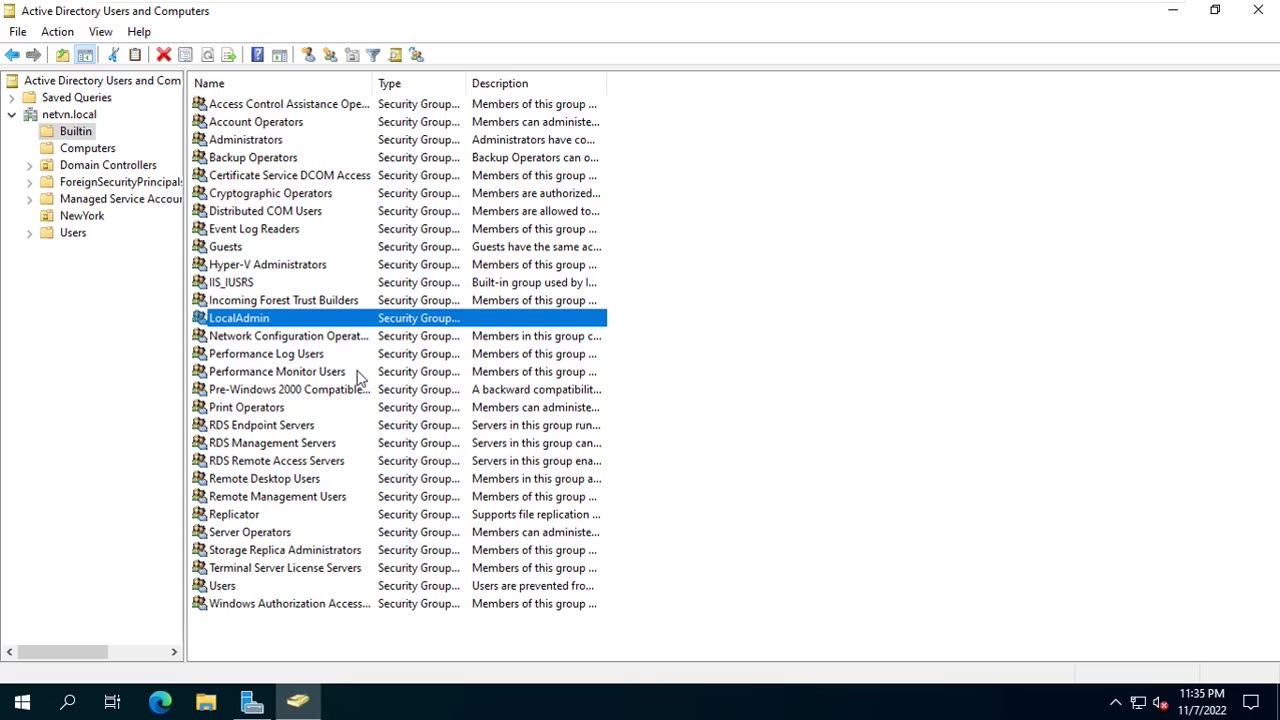Click the Cut scissors toolbar icon
1280x720 pixels.
[113, 55]
